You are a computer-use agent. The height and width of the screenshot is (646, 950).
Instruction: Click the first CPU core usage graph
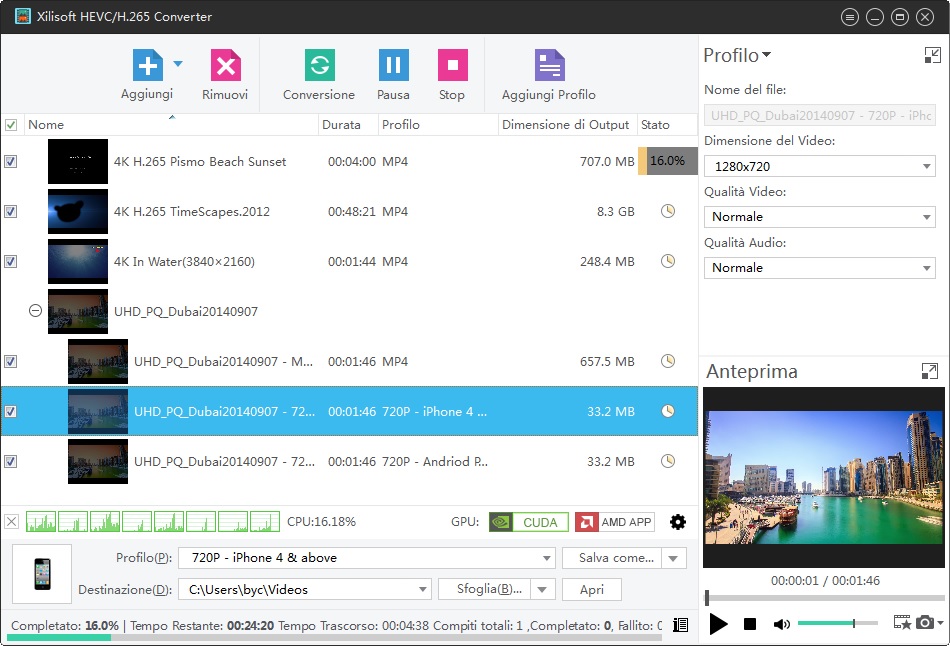(x=41, y=521)
